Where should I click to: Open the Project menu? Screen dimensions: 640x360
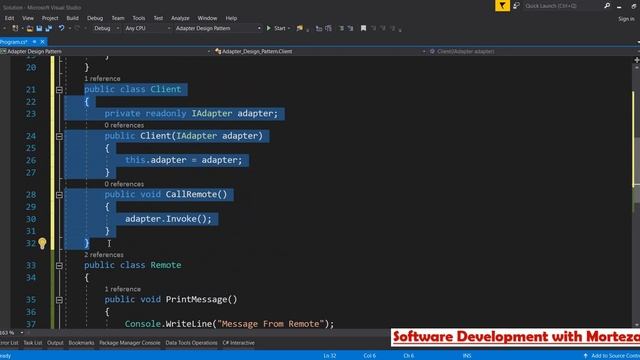(50, 18)
